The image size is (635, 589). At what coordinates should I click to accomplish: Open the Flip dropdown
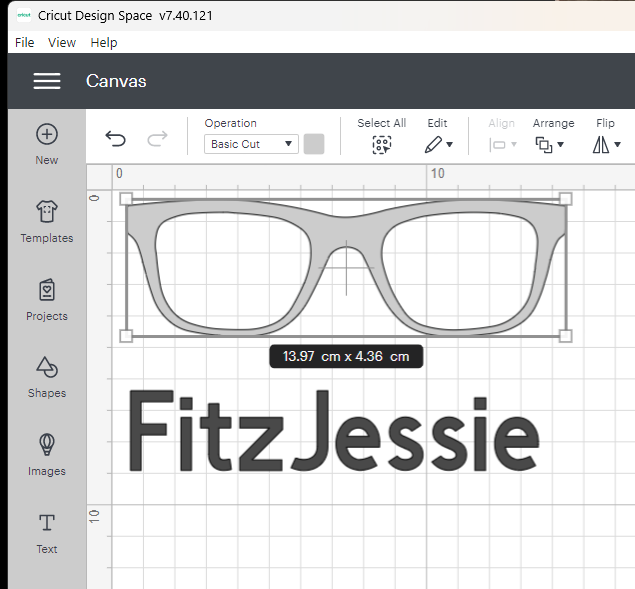pos(606,144)
